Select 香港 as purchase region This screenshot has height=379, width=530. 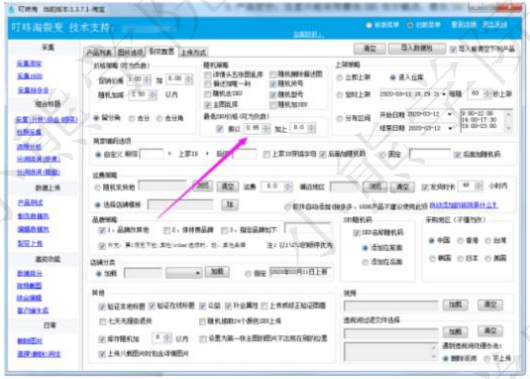click(x=460, y=241)
